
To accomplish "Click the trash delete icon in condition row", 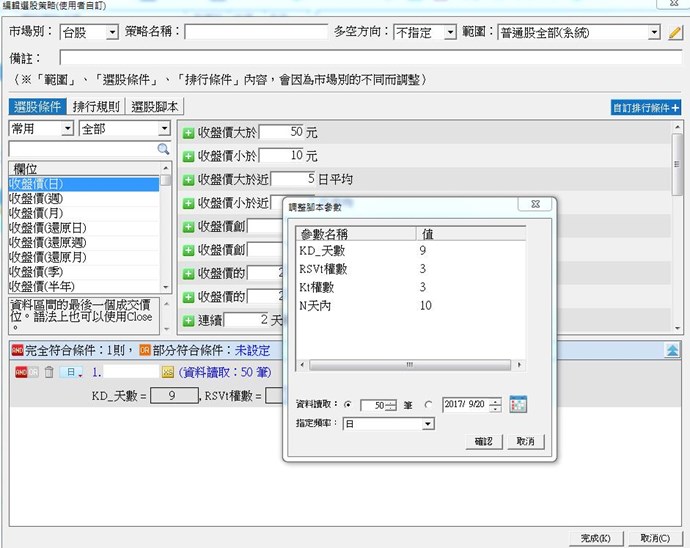I will pyautogui.click(x=48, y=371).
